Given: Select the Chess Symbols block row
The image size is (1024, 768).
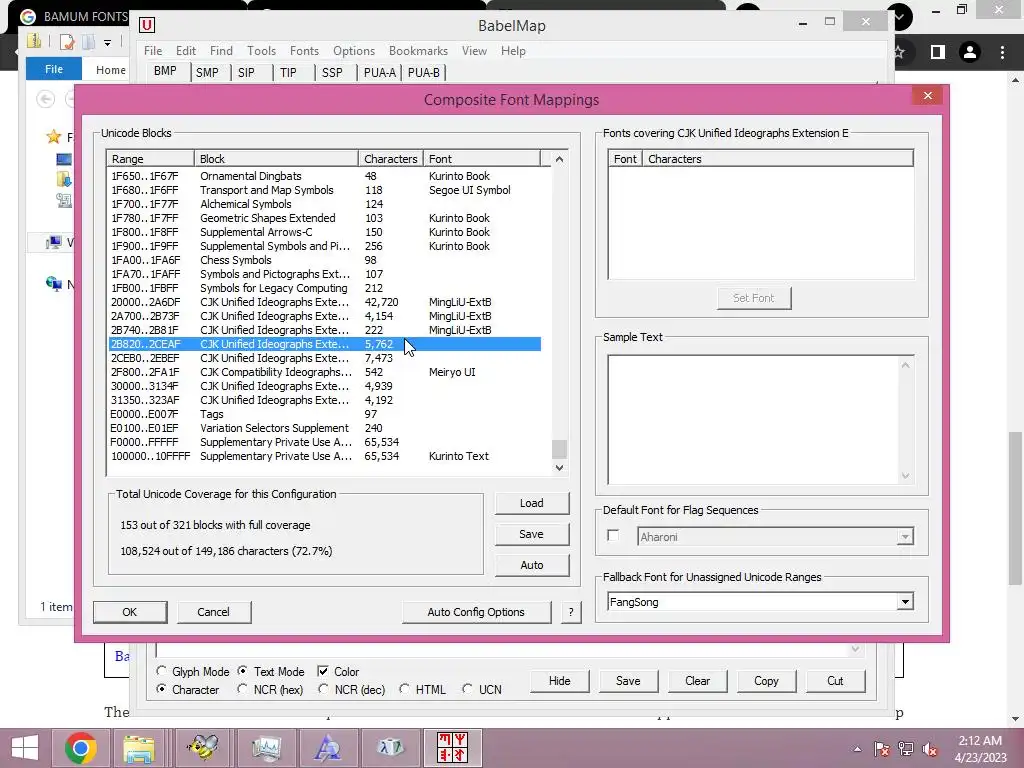Looking at the screenshot, I should (325, 260).
